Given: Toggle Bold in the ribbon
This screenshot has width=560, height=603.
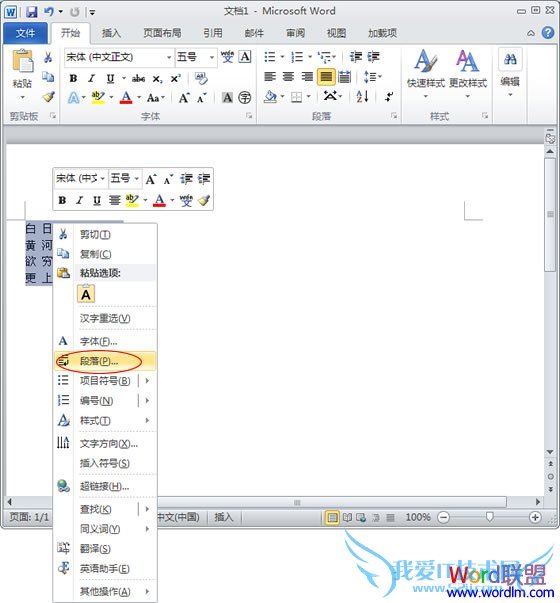Looking at the screenshot, I should pyautogui.click(x=73, y=79).
